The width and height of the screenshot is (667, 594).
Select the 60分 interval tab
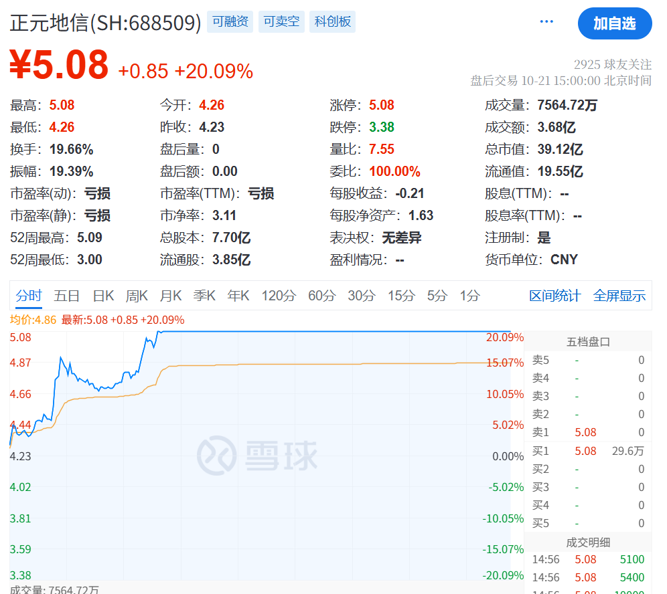322,295
